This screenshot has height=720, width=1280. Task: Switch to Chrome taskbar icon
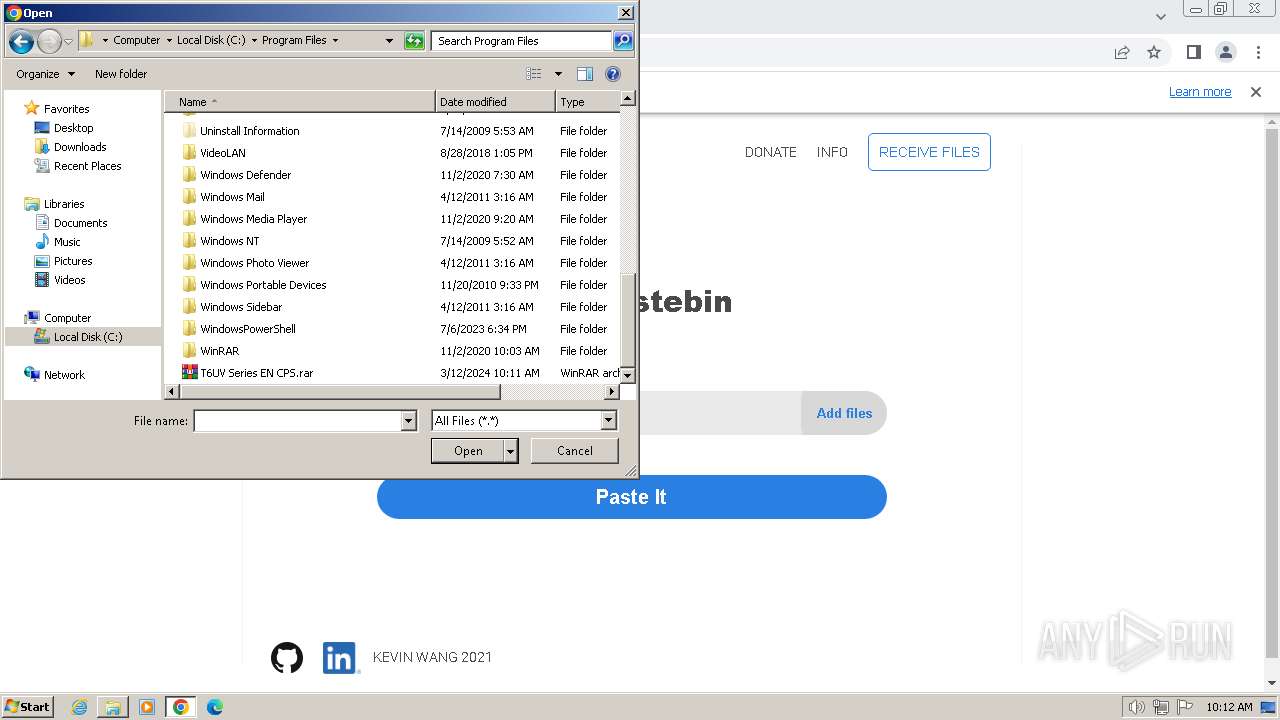point(181,707)
